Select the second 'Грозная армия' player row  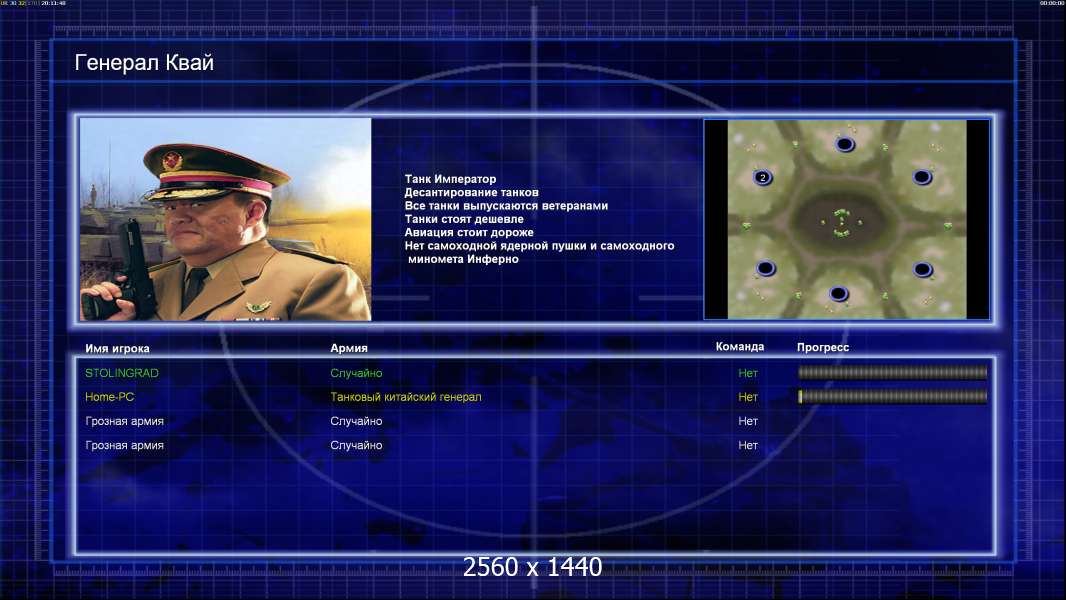coord(124,445)
